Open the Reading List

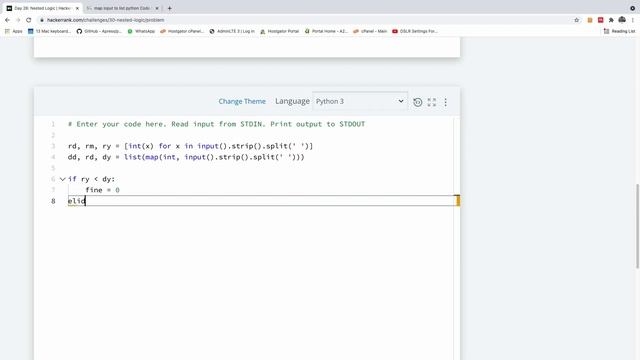point(620,31)
